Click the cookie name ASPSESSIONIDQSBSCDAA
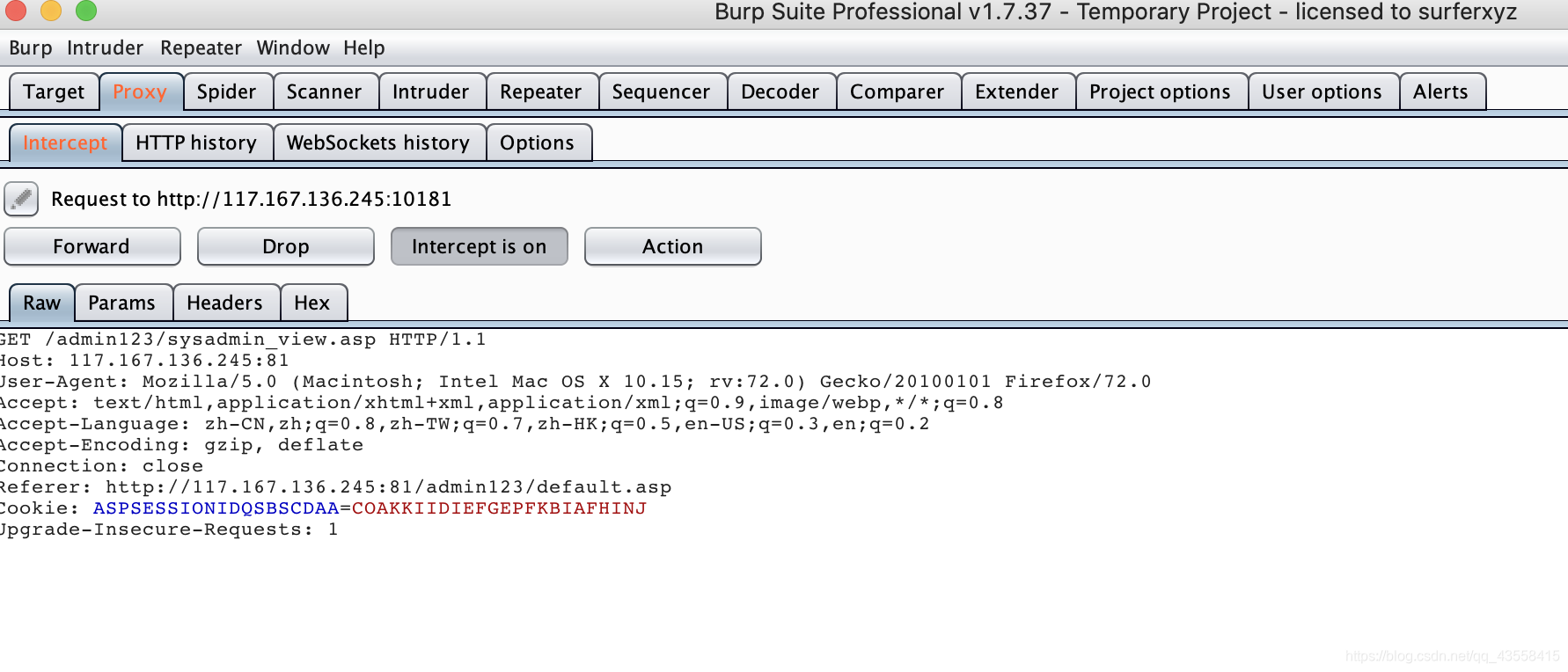Image resolution: width=1568 pixels, height=672 pixels. click(216, 508)
